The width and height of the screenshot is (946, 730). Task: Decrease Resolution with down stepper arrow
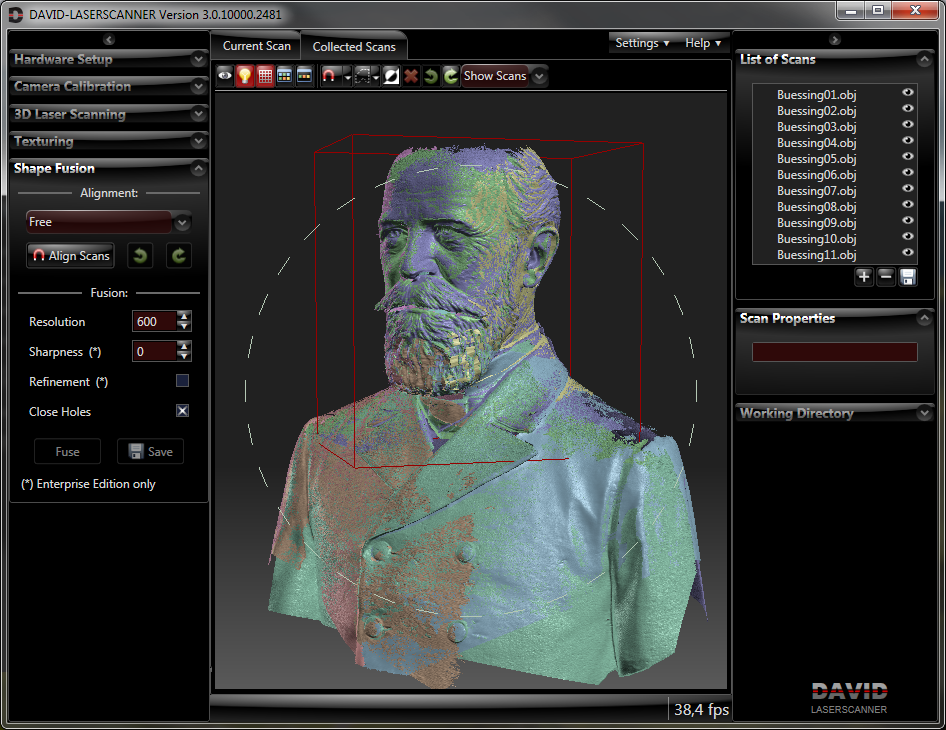point(184,326)
